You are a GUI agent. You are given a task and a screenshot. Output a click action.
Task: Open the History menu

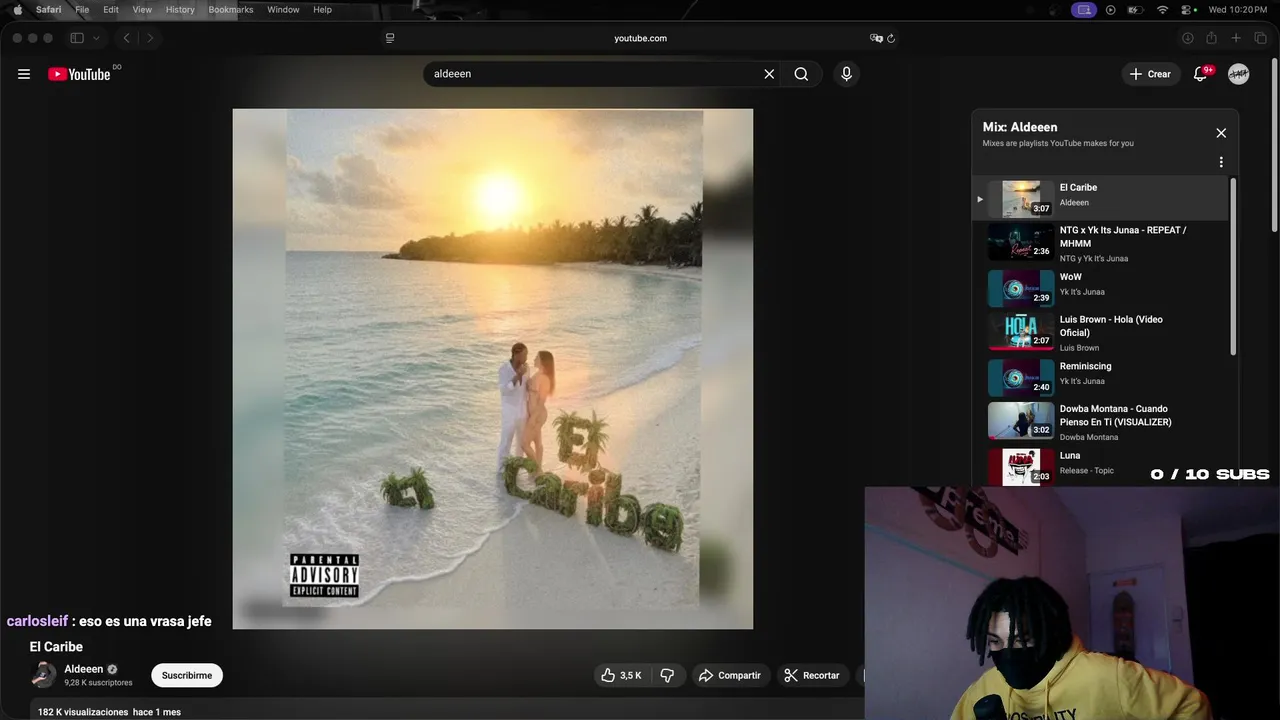pos(180,9)
